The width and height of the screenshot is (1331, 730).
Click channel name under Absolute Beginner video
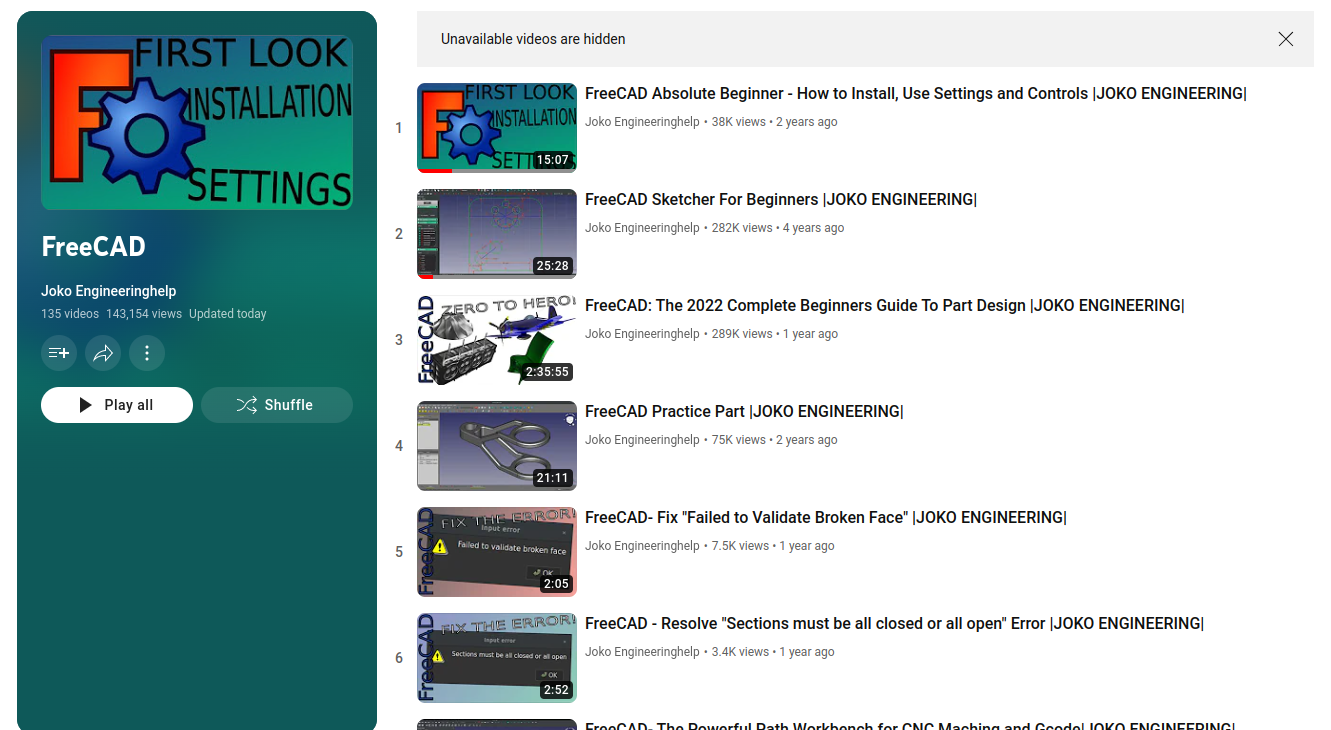642,122
